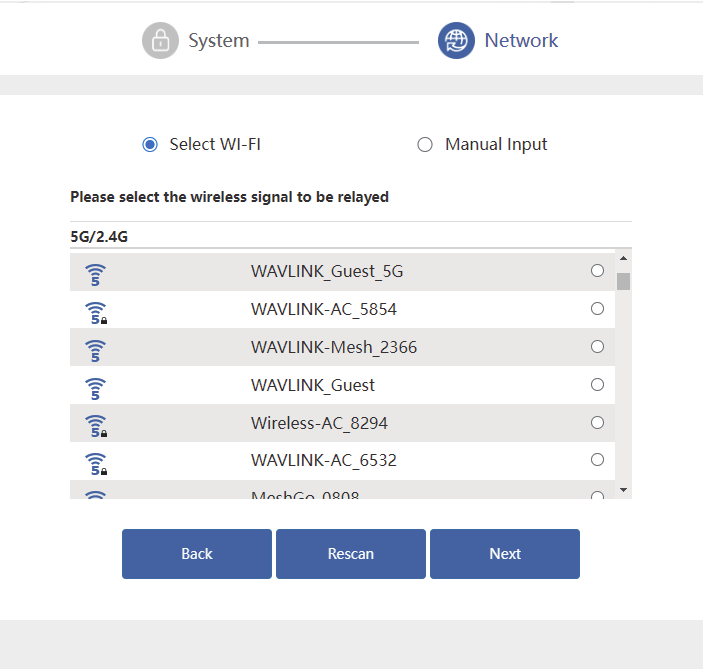Click Wi-Fi signal icon for WAVLINK-Mesh_2366

96,348
